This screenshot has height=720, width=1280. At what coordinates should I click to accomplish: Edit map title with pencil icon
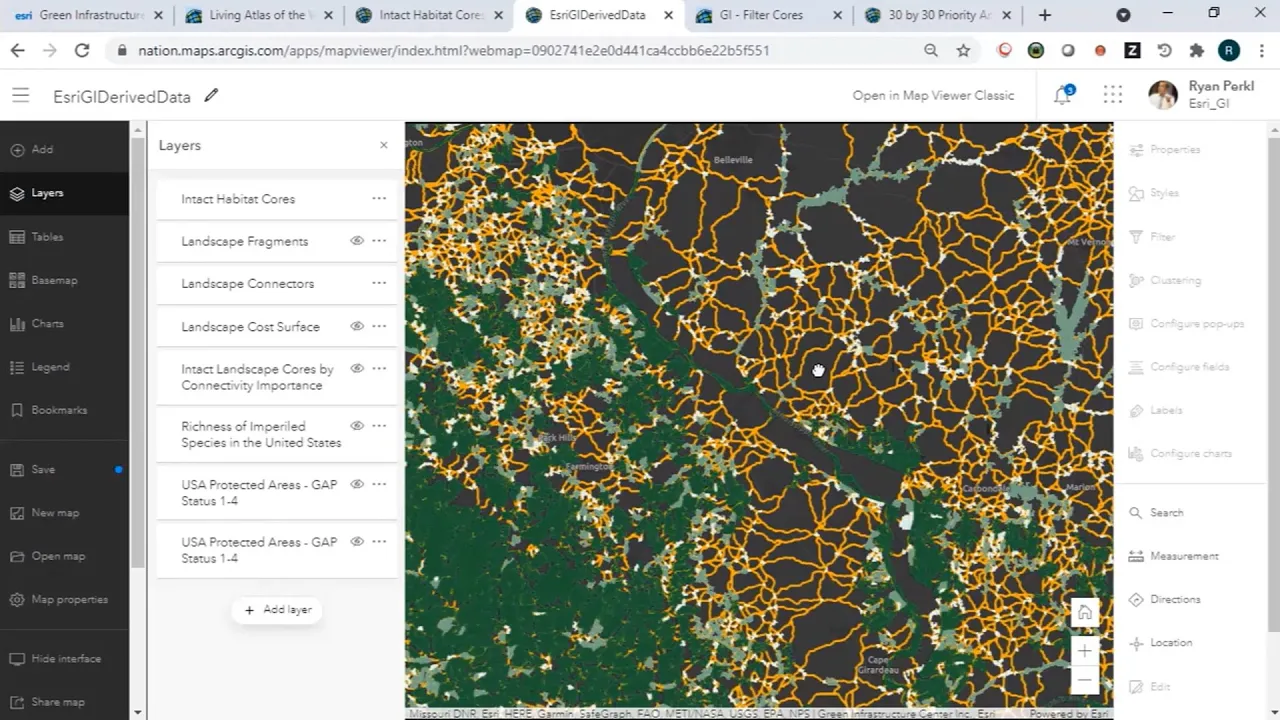[211, 96]
